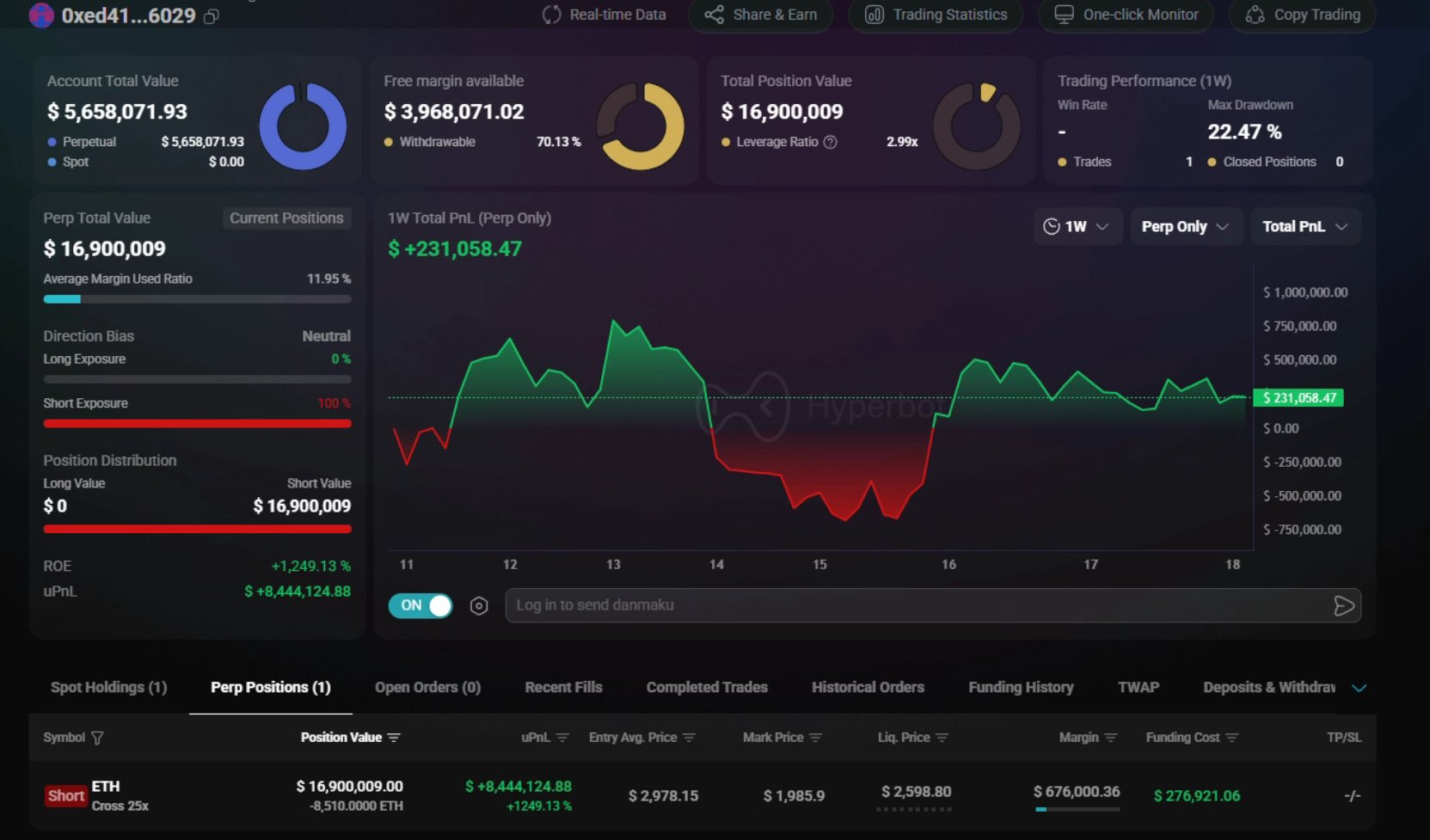
Task: Open the Total PnL dropdown
Action: pos(1304,227)
